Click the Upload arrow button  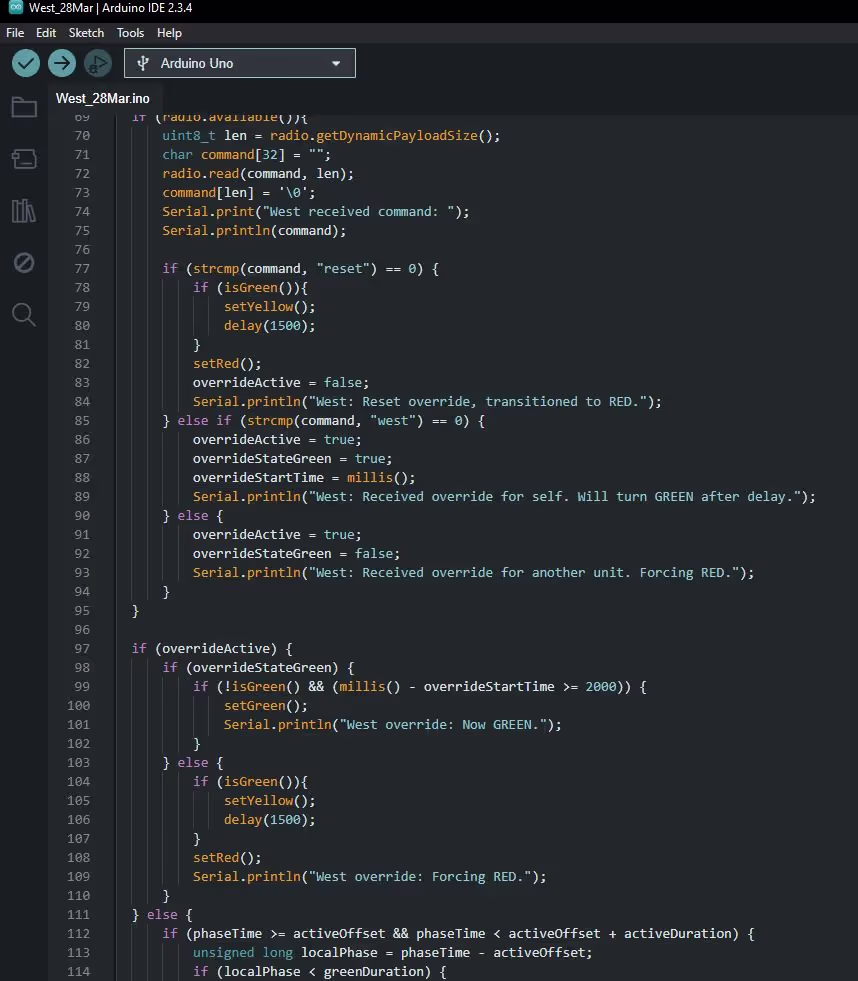(62, 63)
